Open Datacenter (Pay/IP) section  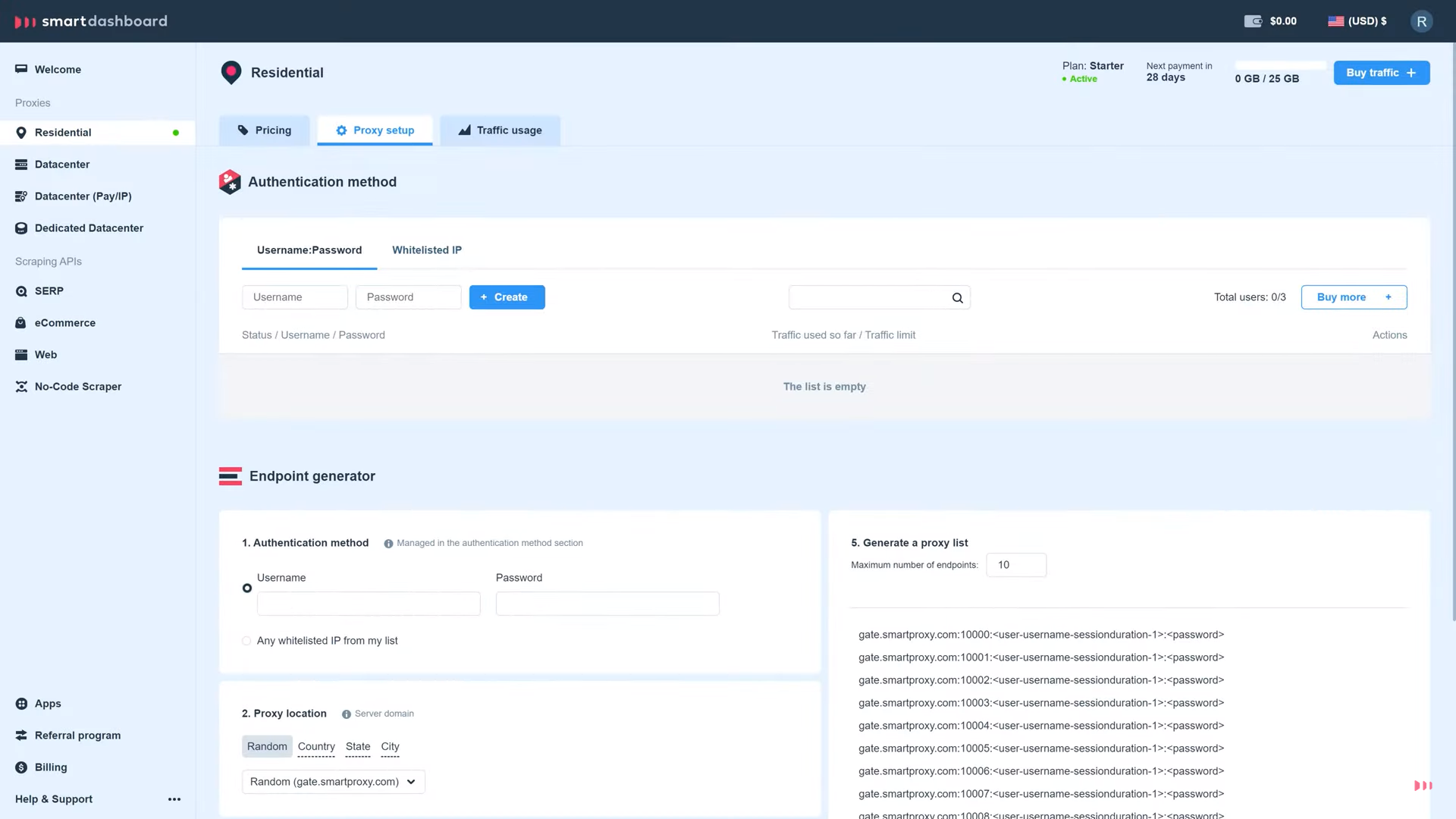coord(82,196)
